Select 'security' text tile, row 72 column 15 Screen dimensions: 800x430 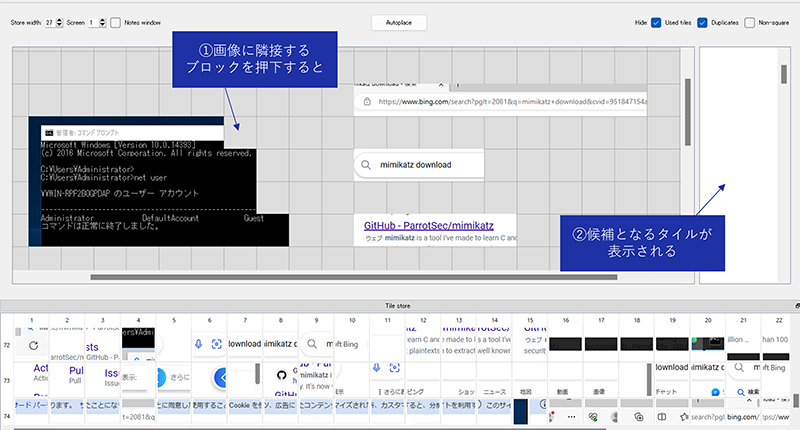530,344
